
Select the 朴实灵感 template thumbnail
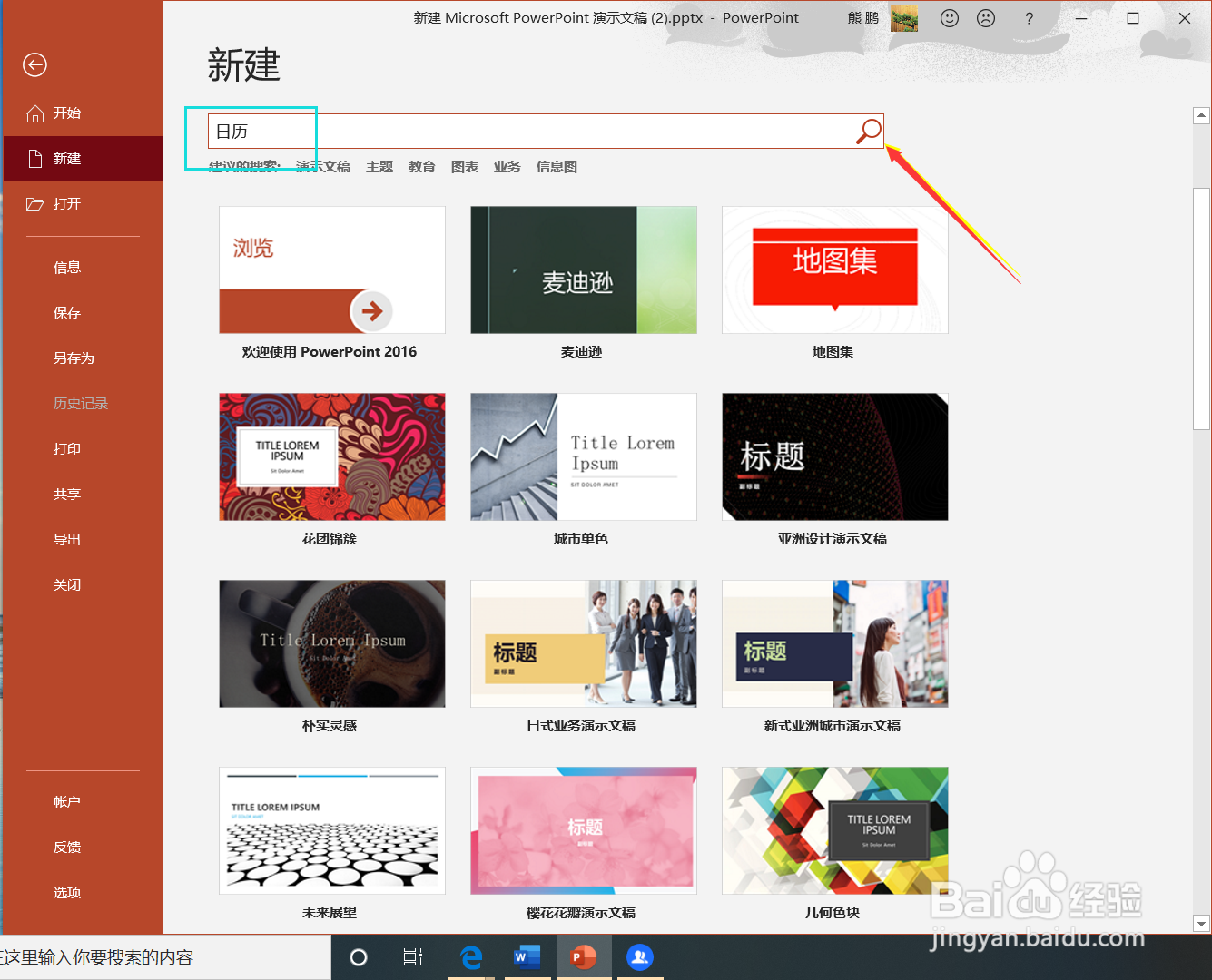pos(332,643)
